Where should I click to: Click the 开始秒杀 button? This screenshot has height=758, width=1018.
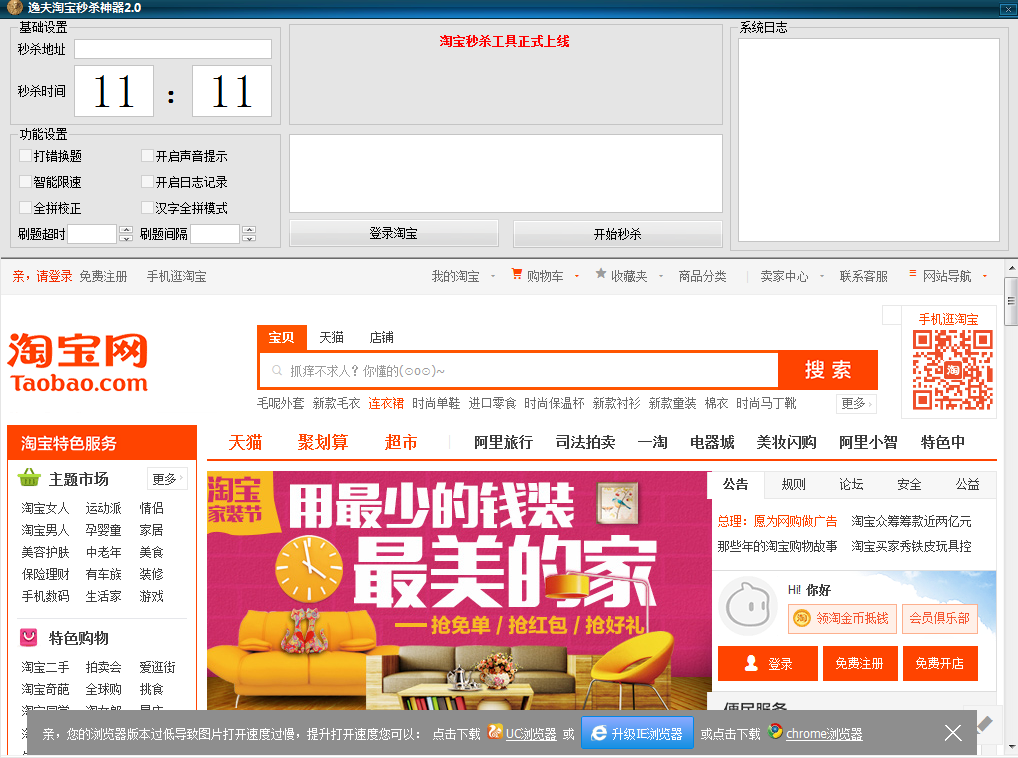coord(617,233)
